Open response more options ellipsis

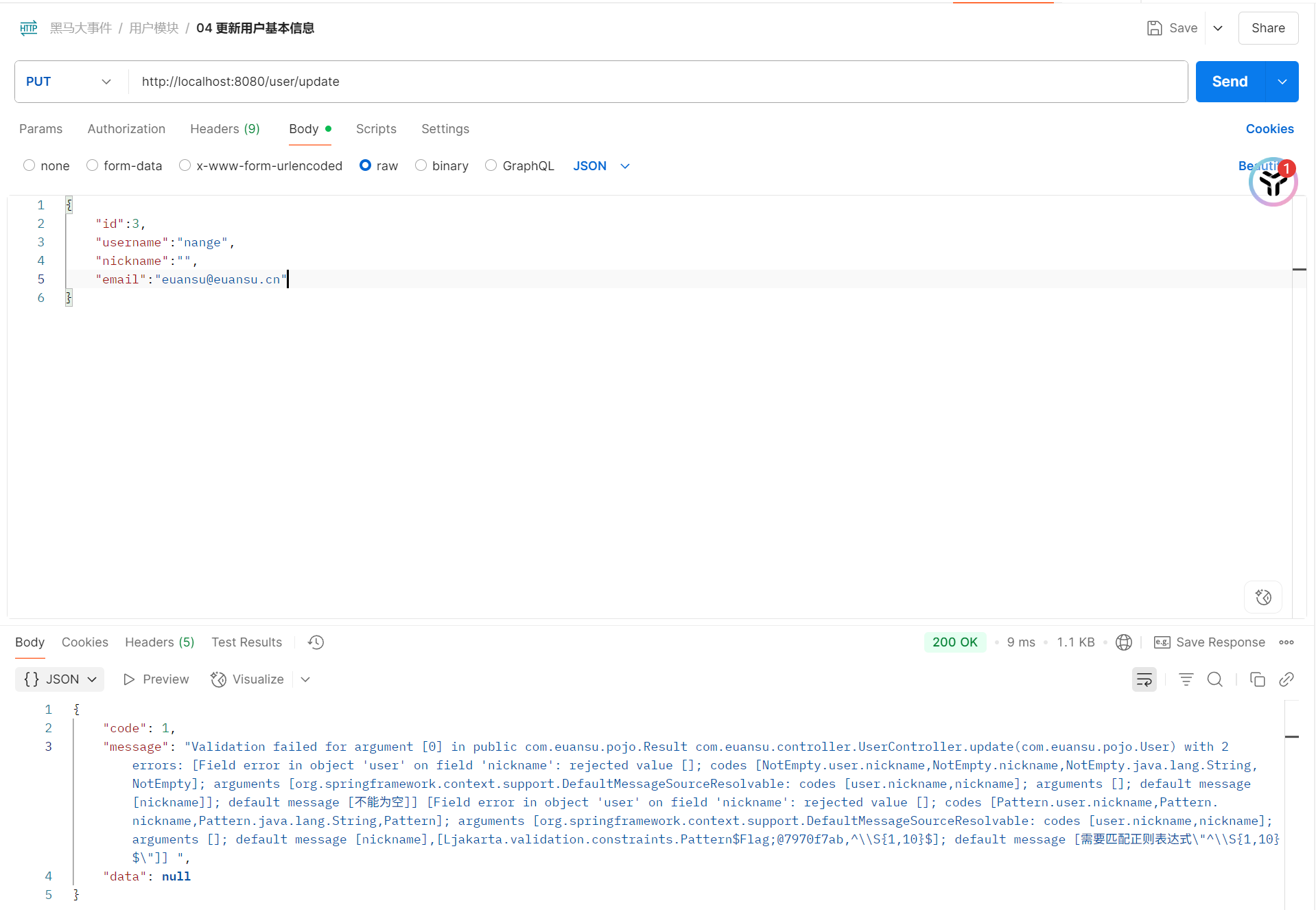[1286, 642]
